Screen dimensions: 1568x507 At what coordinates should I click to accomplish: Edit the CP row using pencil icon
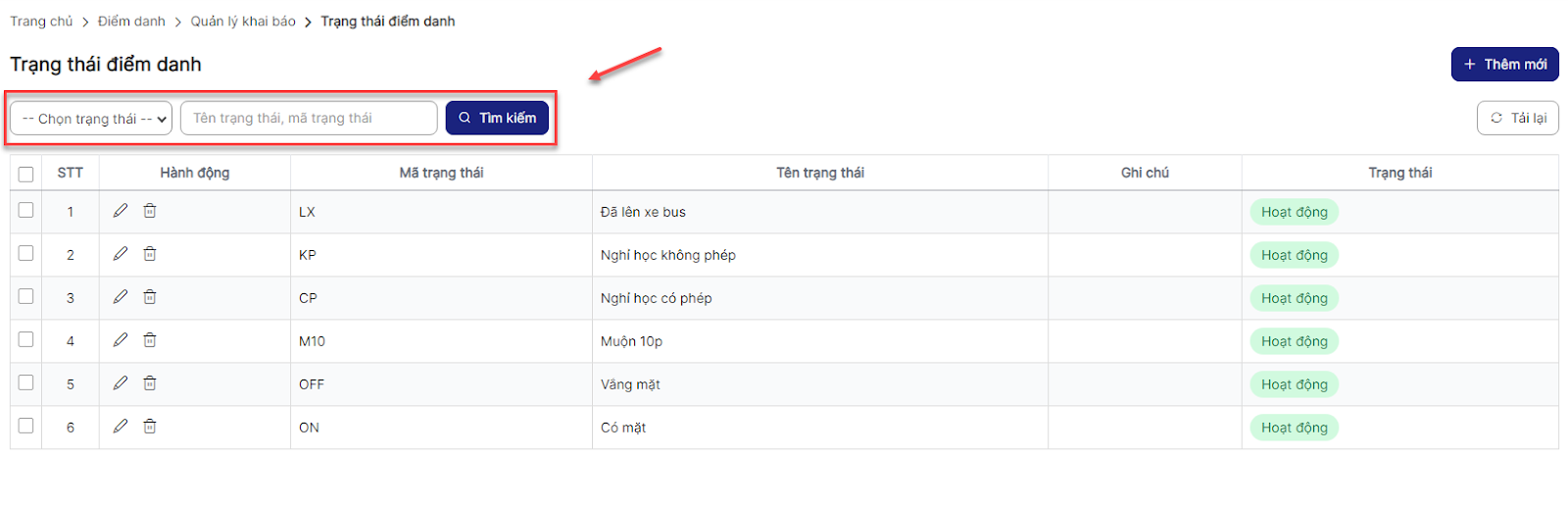121,297
